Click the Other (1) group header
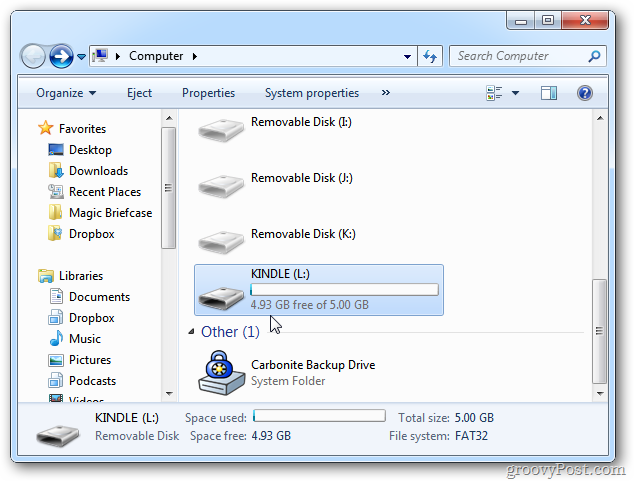 pyautogui.click(x=230, y=332)
